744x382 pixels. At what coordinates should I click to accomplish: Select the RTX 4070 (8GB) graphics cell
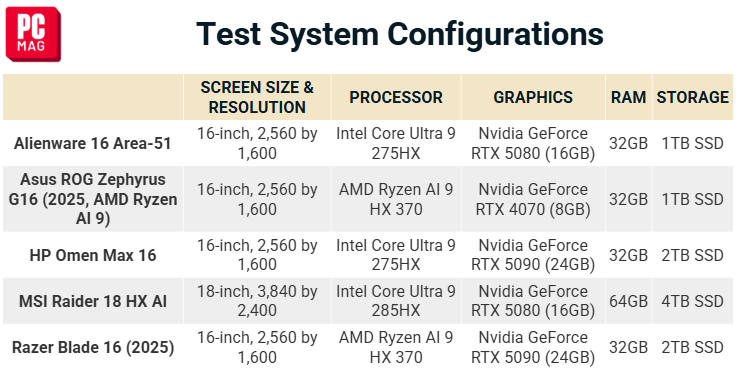533,199
